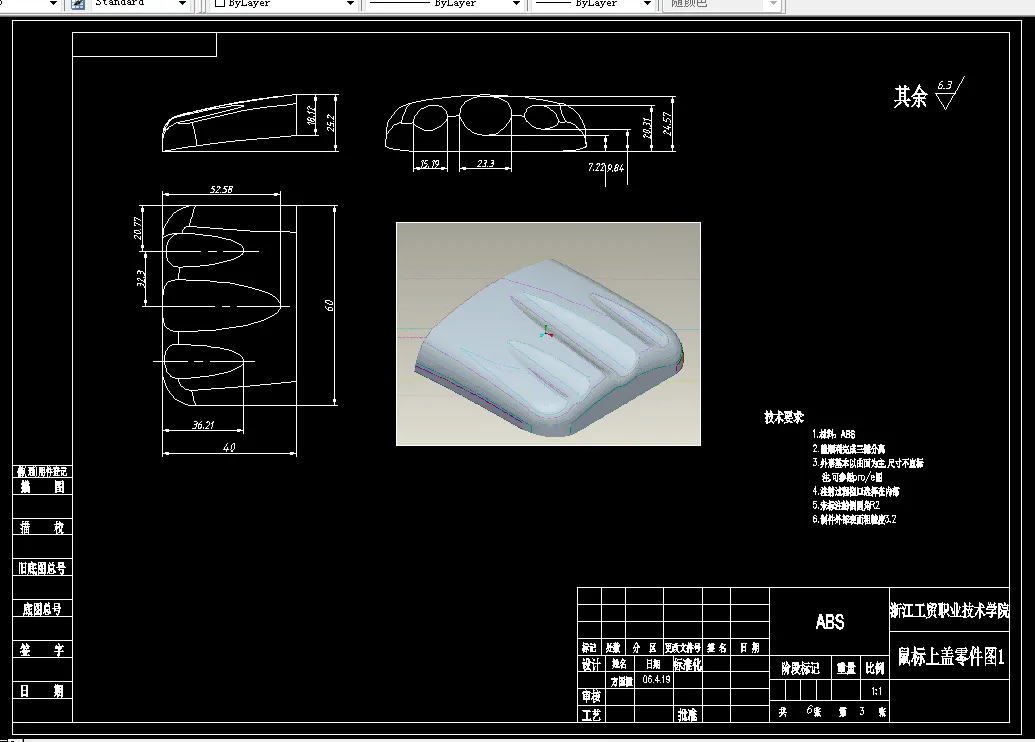The image size is (1035, 742).
Task: Select the 60 height dimension
Action: (x=329, y=305)
